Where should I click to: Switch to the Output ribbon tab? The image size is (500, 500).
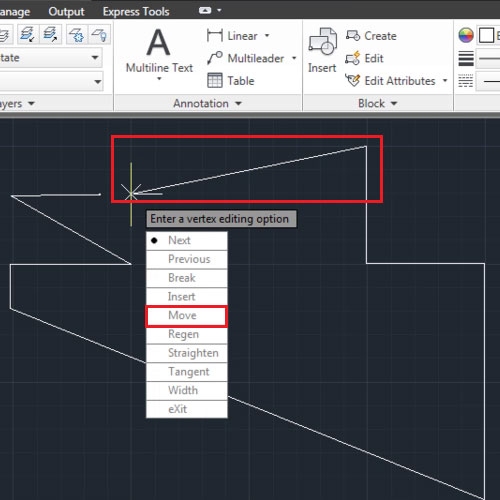coord(66,12)
